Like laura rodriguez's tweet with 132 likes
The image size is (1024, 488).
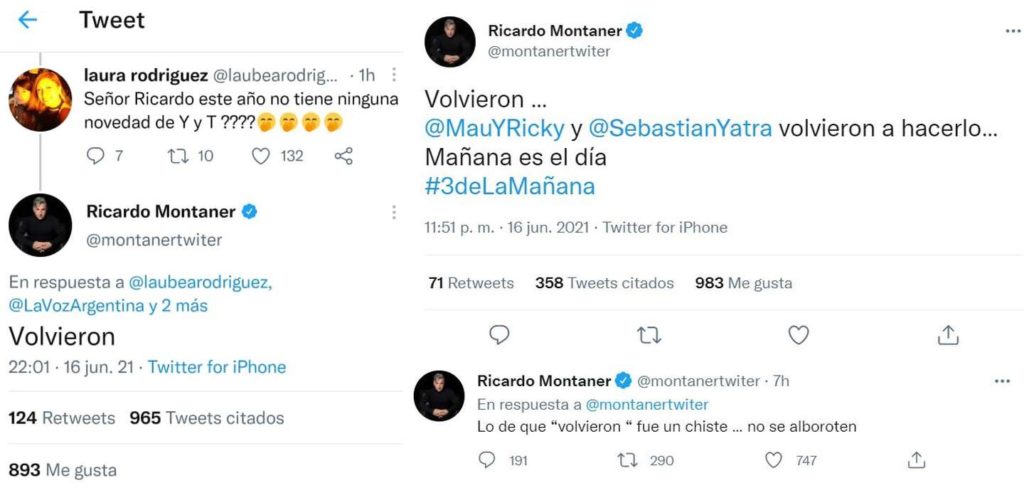[261, 156]
